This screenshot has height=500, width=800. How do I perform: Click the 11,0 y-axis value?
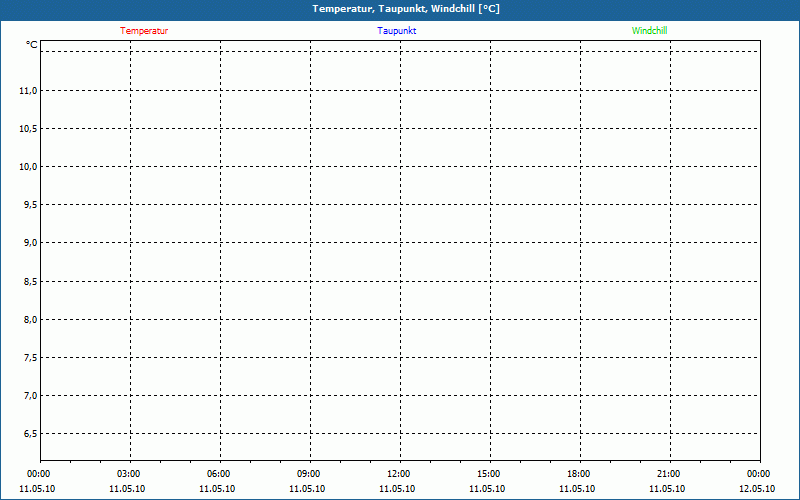(x=28, y=91)
